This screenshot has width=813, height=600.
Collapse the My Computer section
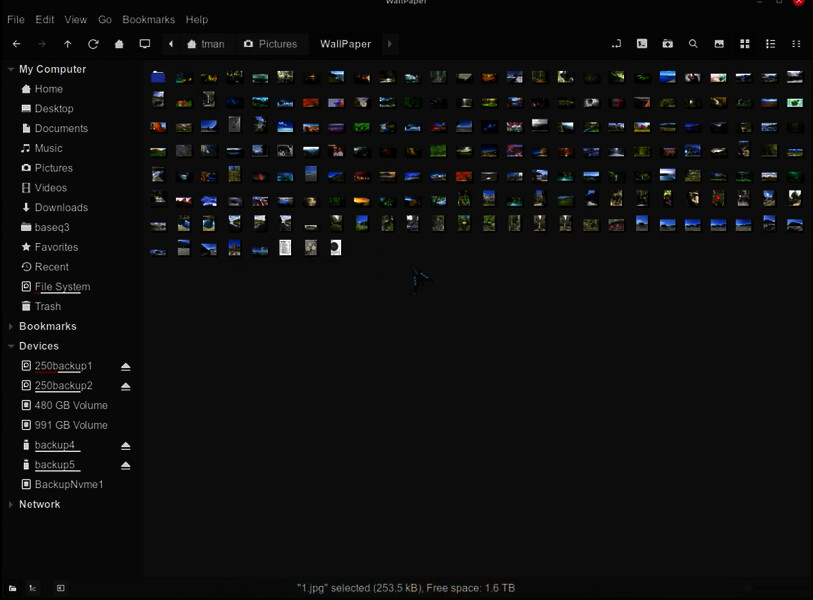pos(10,69)
